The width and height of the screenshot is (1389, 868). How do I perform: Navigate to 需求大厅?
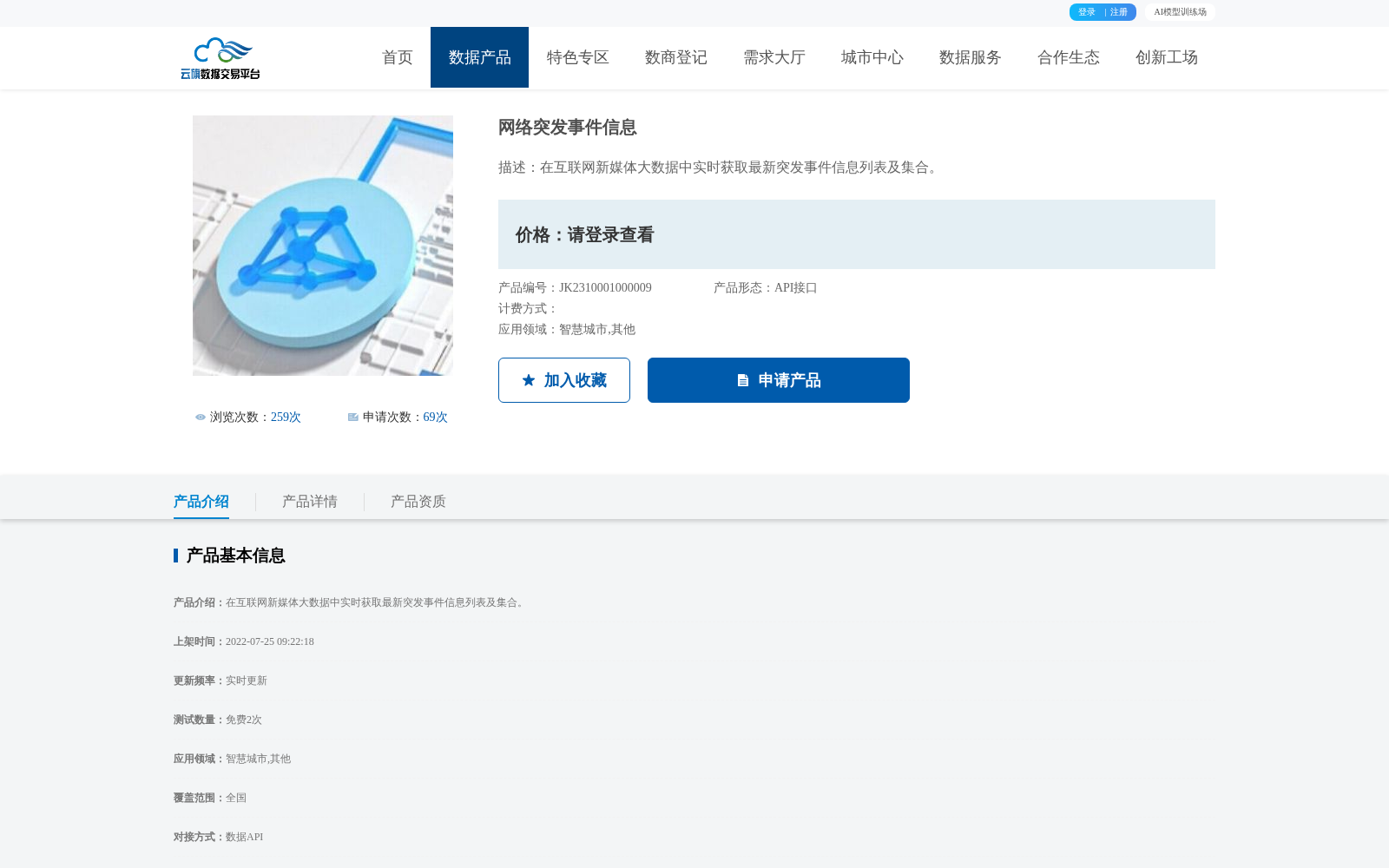(773, 57)
